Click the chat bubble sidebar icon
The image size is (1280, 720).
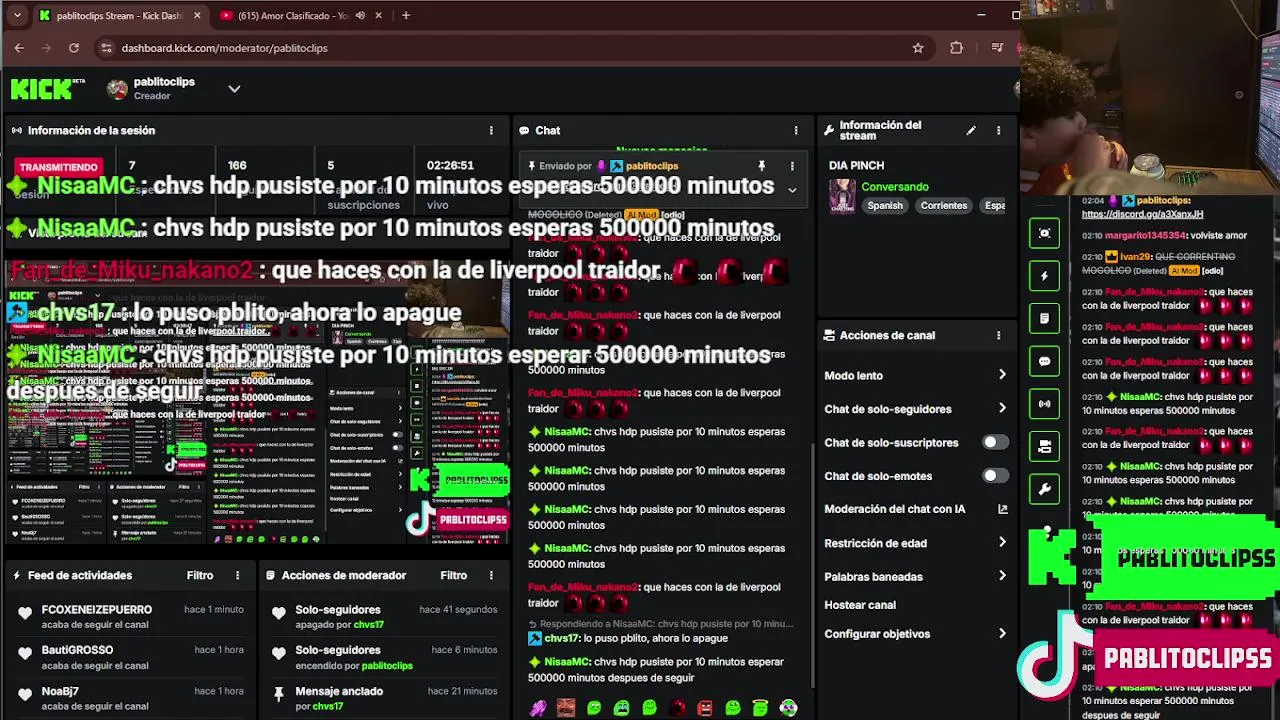(x=1045, y=362)
